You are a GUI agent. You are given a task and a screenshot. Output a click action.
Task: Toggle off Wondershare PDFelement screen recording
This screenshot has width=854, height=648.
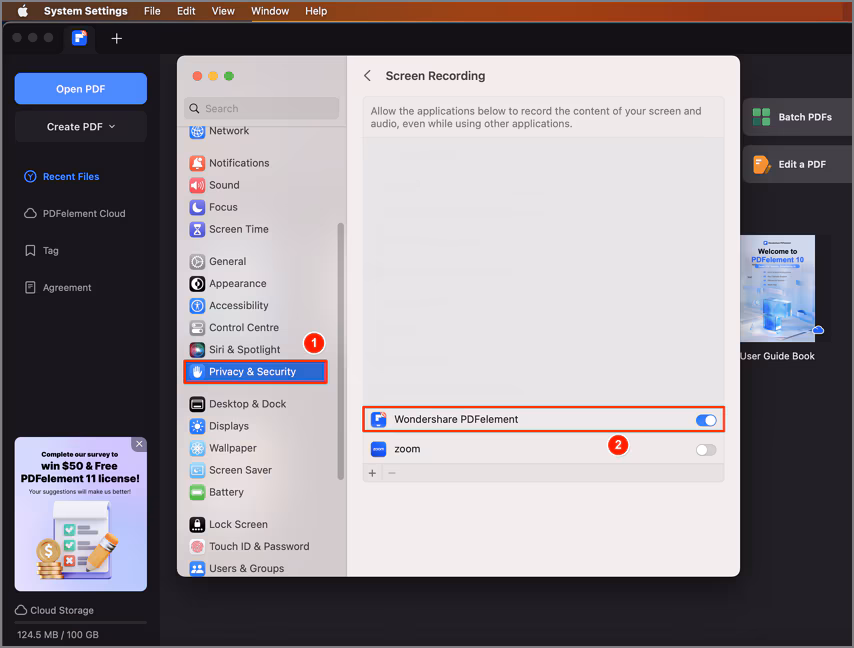click(706, 420)
